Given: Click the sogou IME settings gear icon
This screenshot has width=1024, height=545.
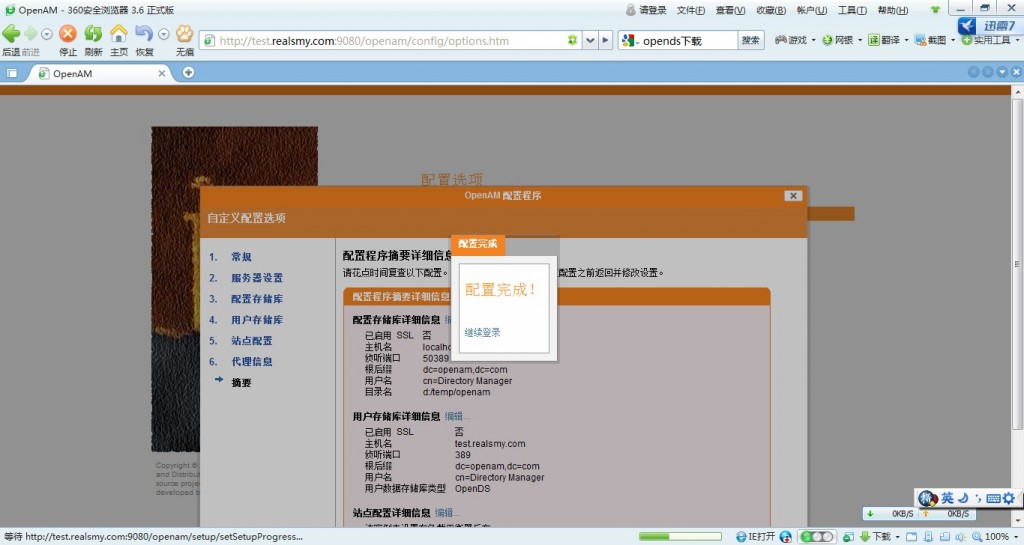Looking at the screenshot, I should tap(1009, 498).
